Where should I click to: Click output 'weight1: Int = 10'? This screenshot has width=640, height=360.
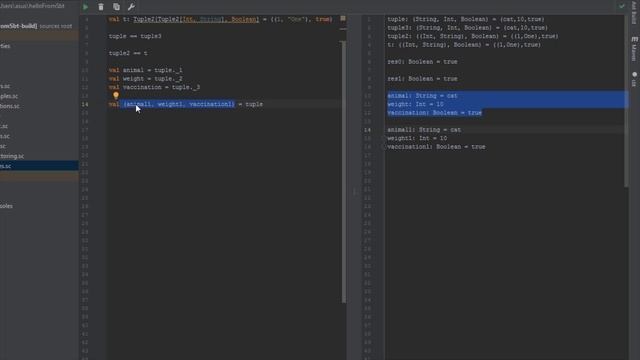(x=417, y=138)
